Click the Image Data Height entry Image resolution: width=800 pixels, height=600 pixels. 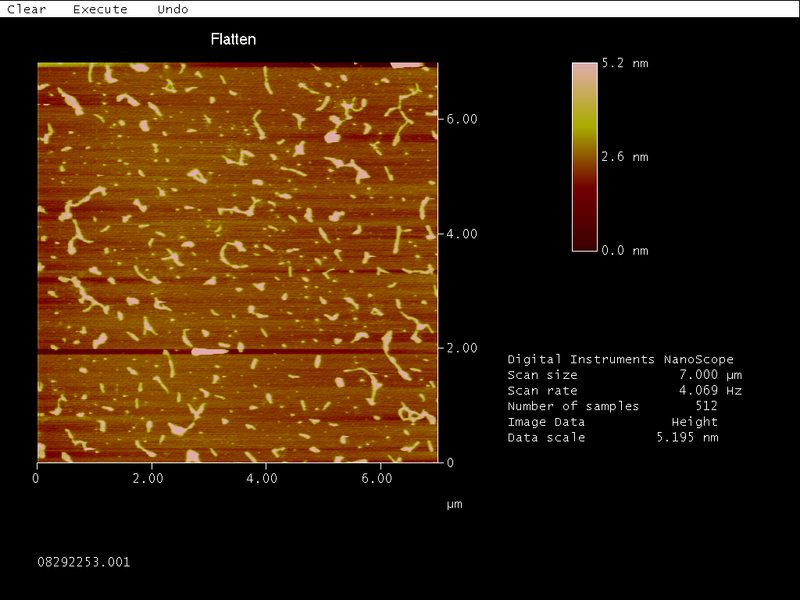click(697, 422)
